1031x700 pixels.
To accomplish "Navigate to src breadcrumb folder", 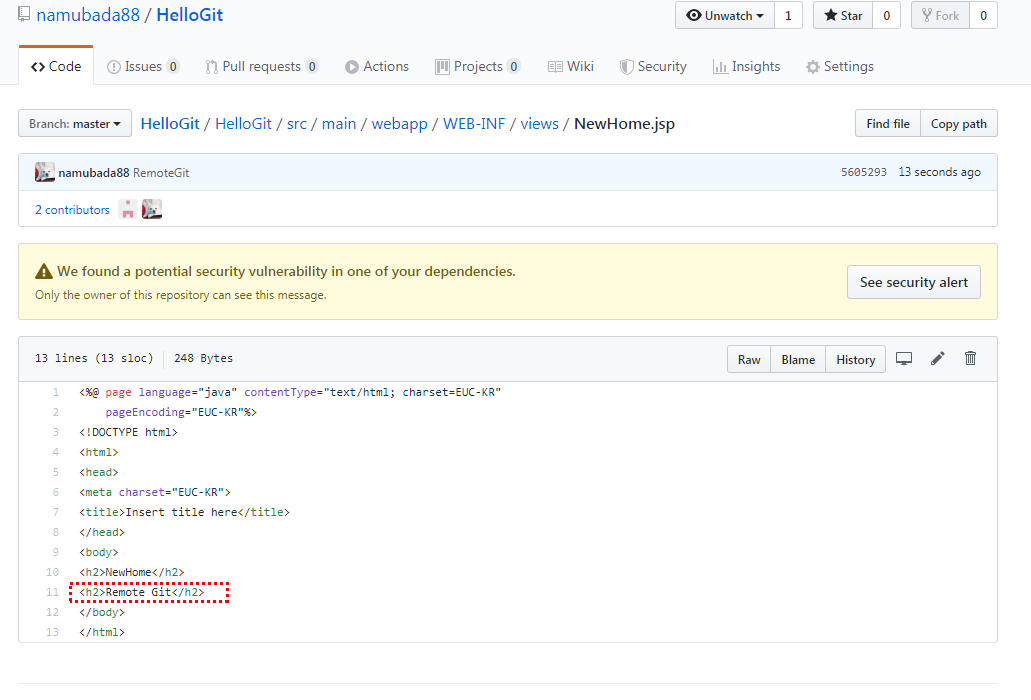I will pyautogui.click(x=297, y=124).
